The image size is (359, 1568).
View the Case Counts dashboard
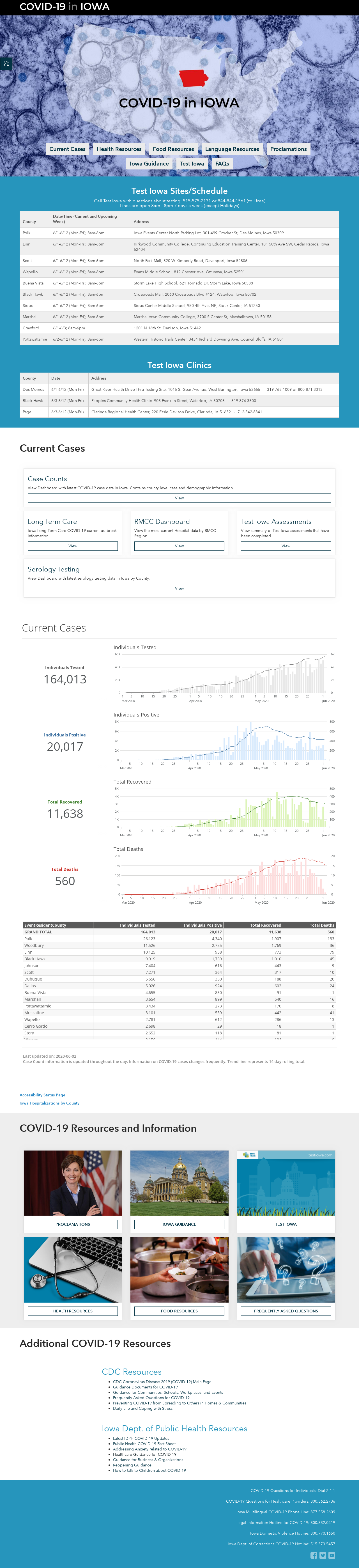pyautogui.click(x=179, y=498)
